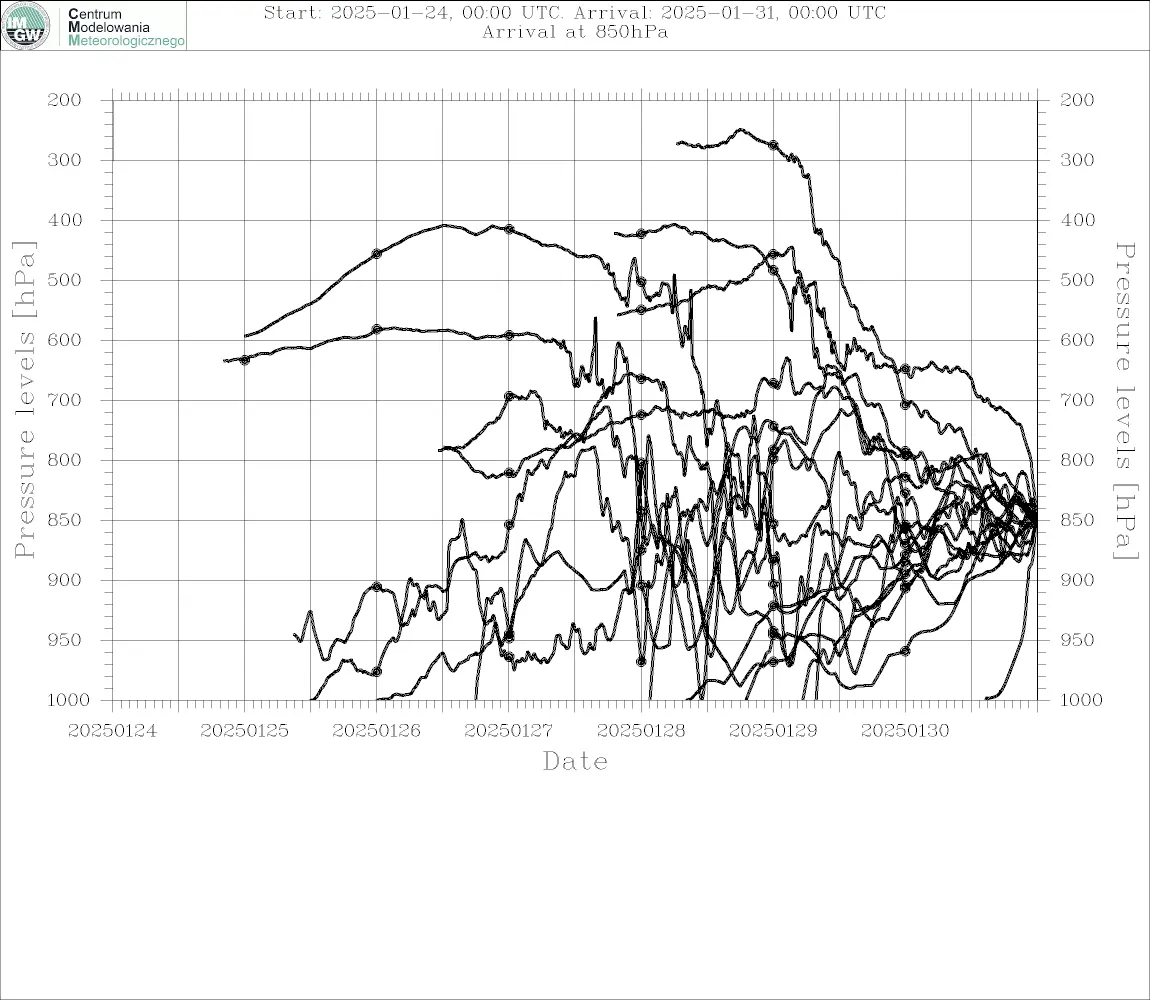Click the 20250124 date label
Viewport: 1150px width, 1000px height.
[112, 731]
